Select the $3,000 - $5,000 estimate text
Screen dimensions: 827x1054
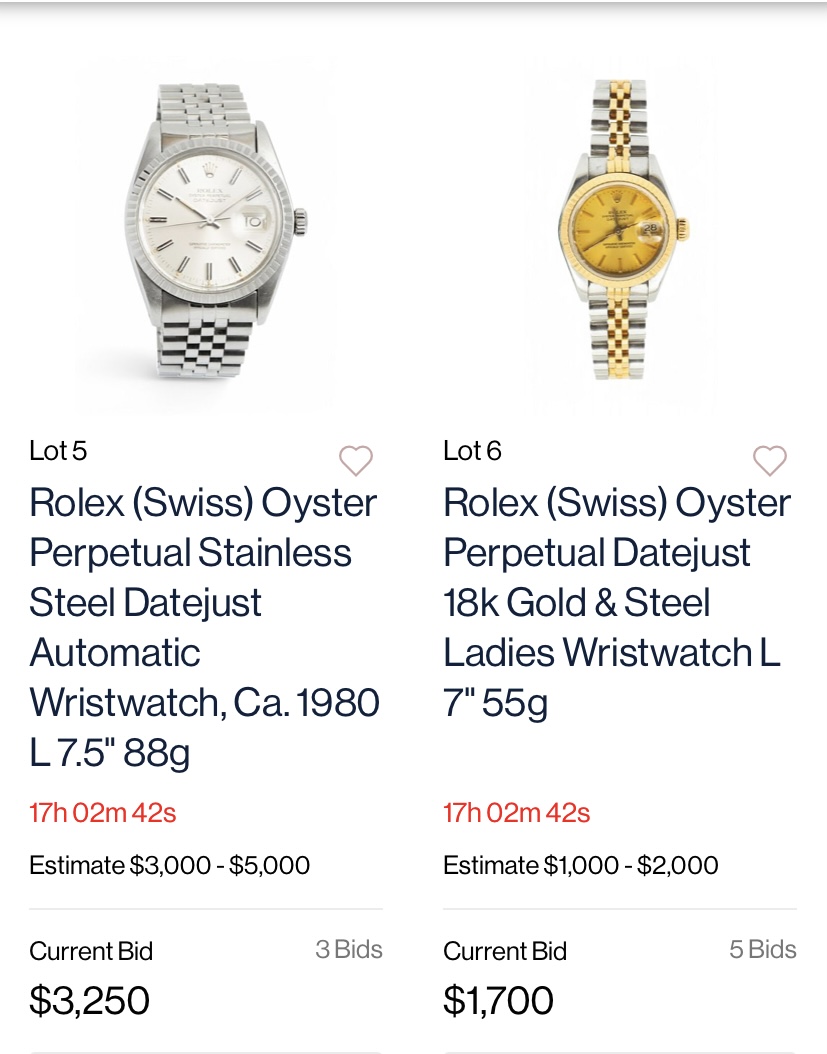coord(220,865)
